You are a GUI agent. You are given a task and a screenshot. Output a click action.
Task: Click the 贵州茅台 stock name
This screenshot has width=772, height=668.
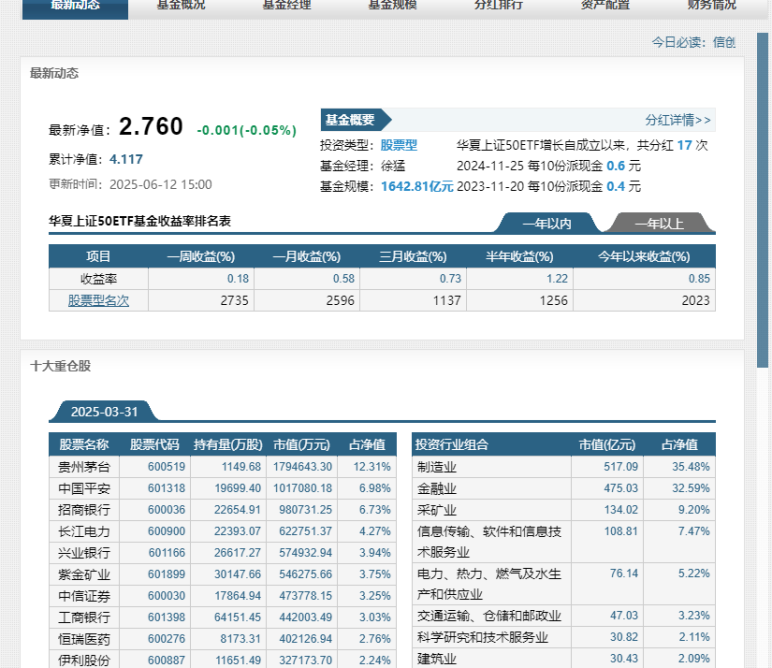pos(84,467)
